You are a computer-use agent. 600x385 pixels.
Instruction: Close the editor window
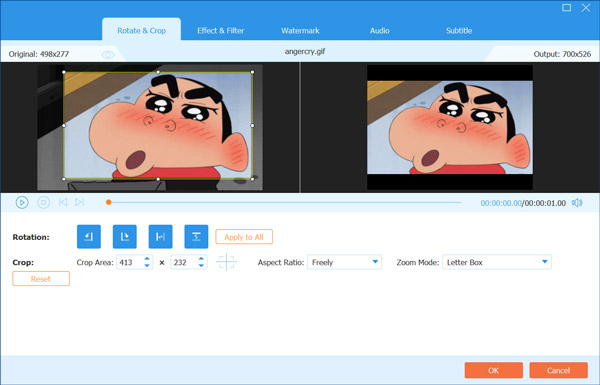click(x=586, y=7)
